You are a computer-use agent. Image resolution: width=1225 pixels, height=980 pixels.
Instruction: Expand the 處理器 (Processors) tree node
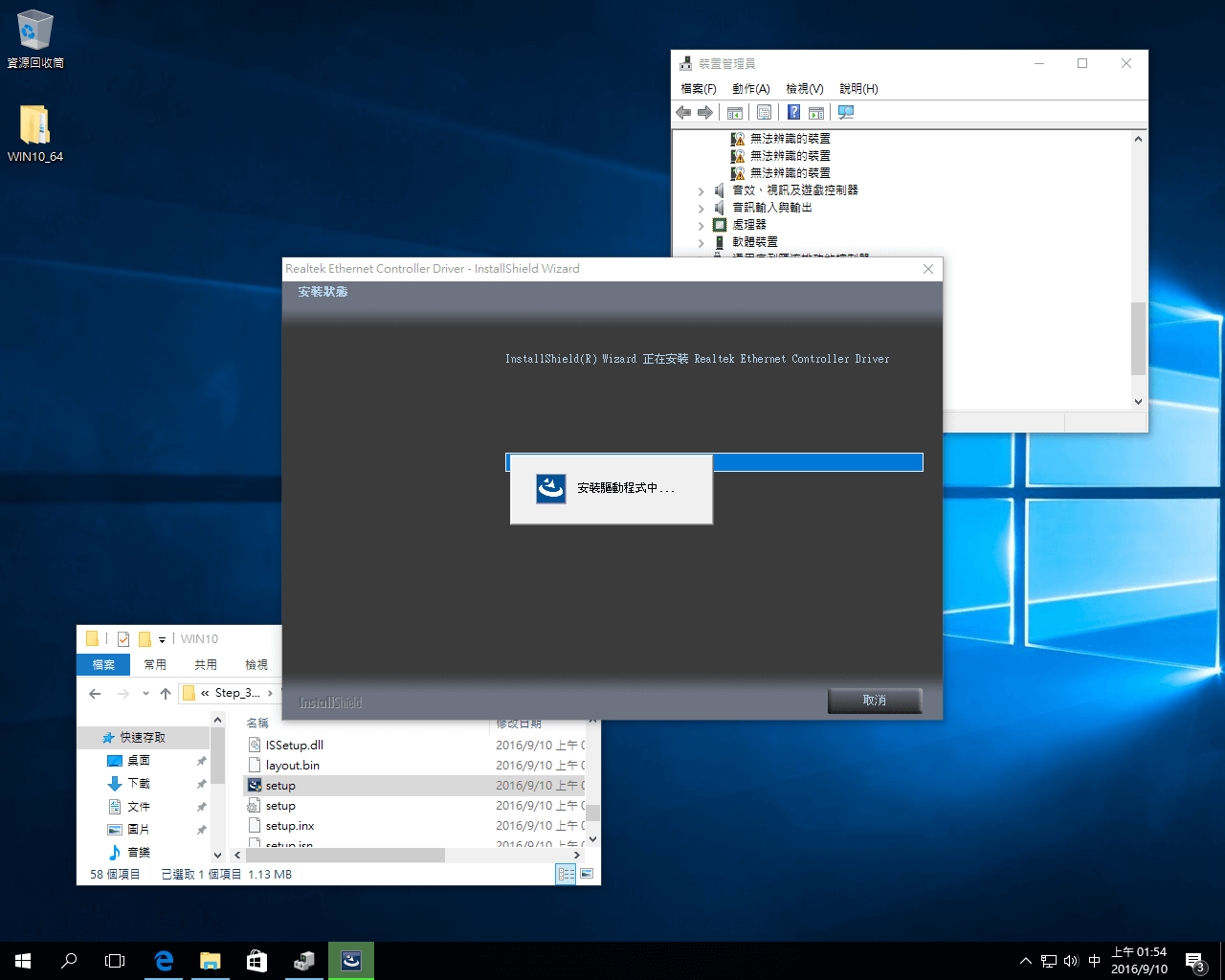pos(702,226)
